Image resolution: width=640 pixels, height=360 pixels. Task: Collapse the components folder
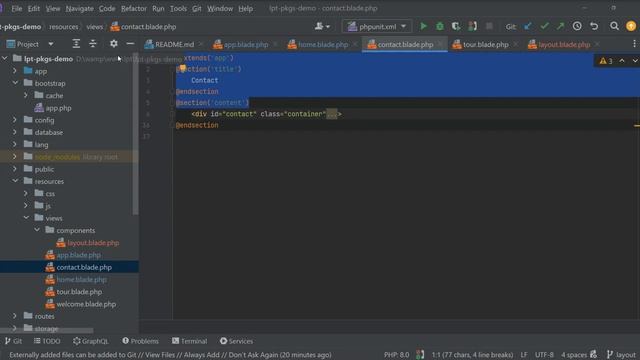pyautogui.click(x=37, y=230)
